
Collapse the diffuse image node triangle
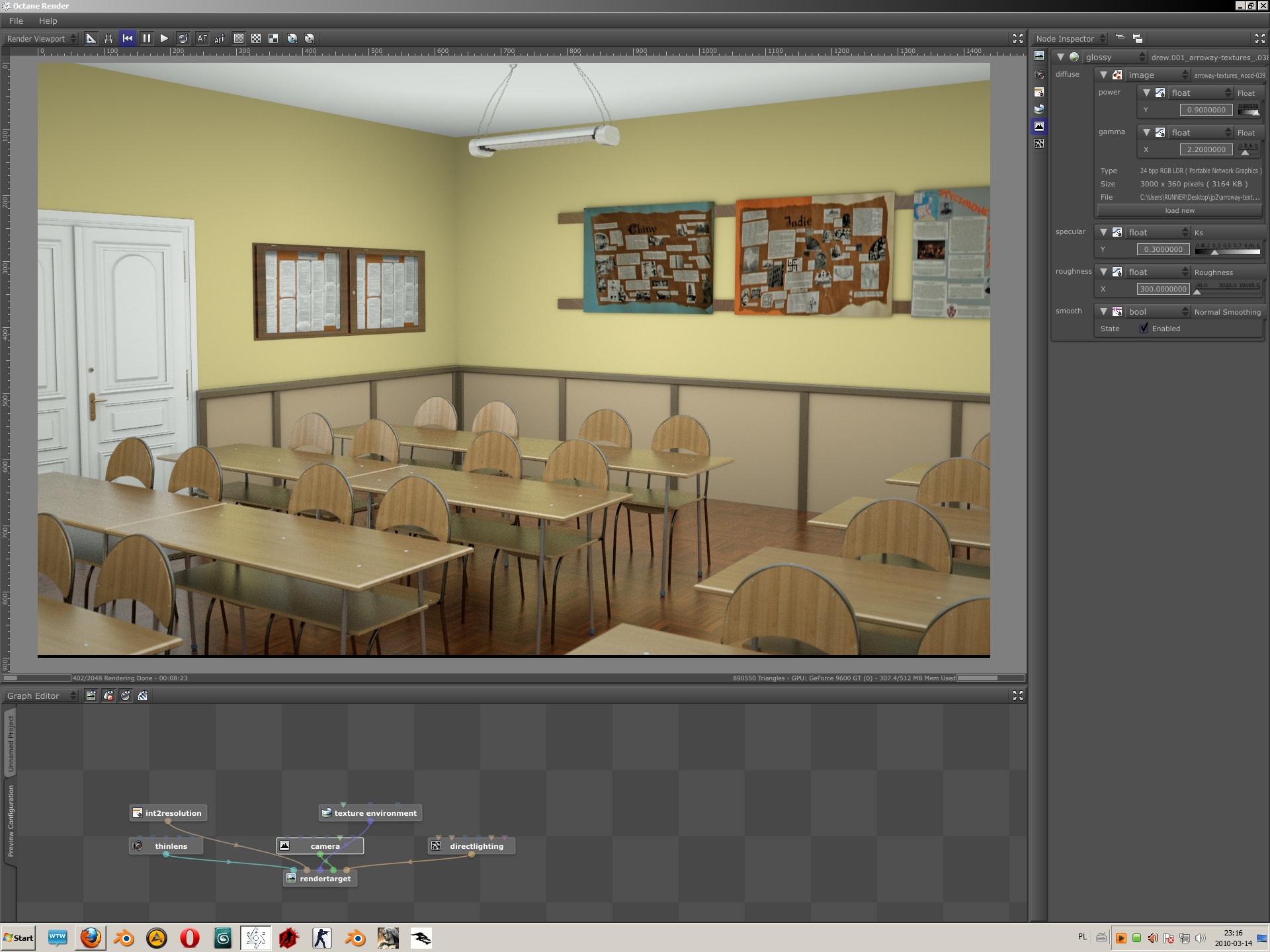pos(1103,75)
